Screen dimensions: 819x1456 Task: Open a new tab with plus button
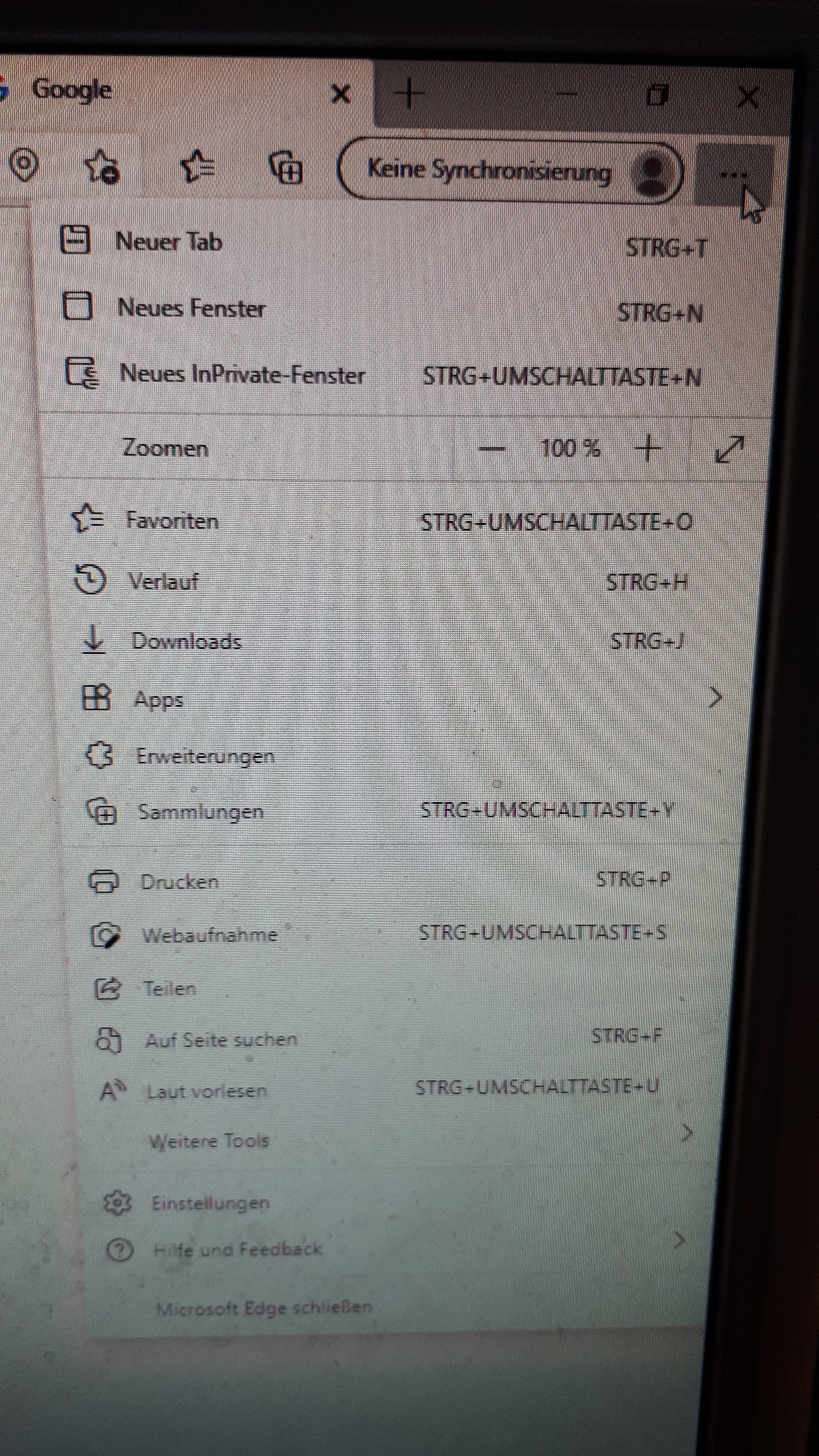(409, 94)
